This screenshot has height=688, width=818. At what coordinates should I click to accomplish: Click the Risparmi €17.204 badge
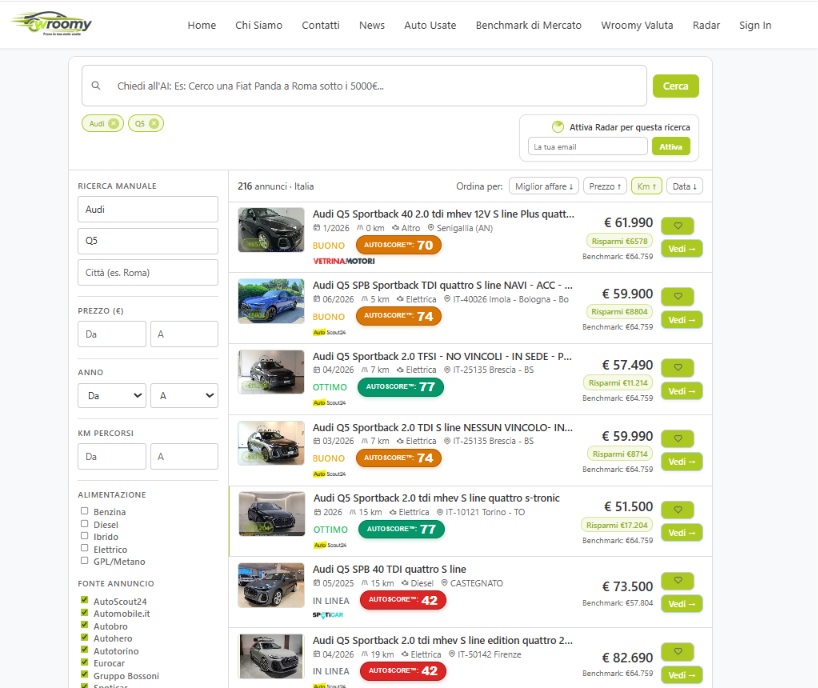coord(617,525)
